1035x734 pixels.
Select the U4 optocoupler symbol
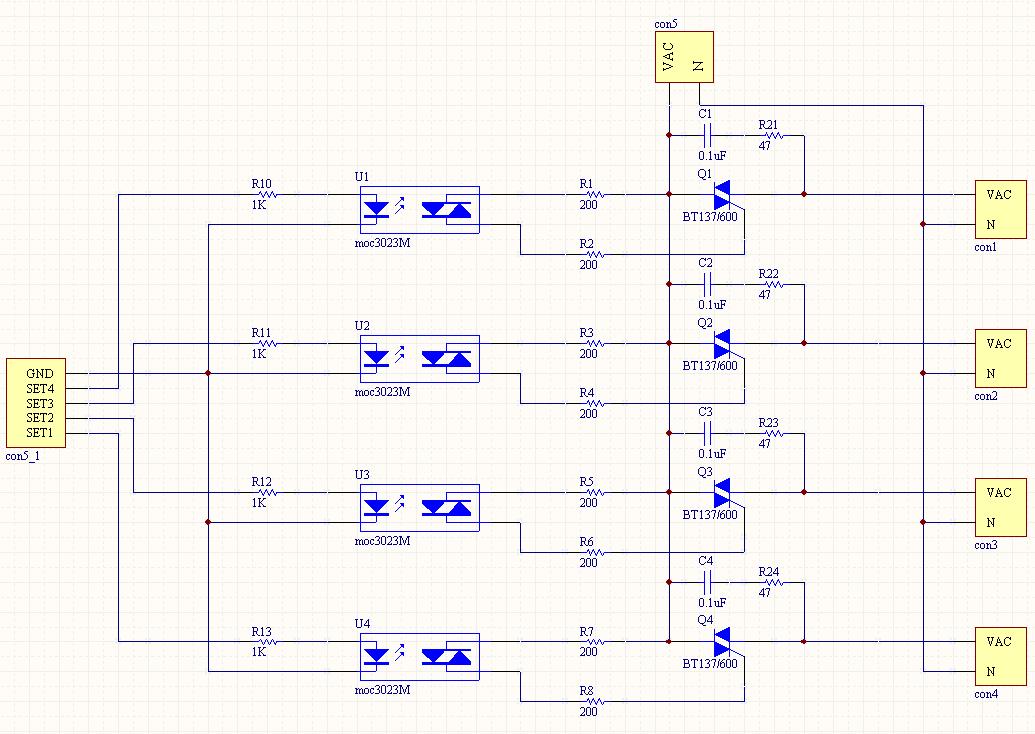tap(420, 657)
